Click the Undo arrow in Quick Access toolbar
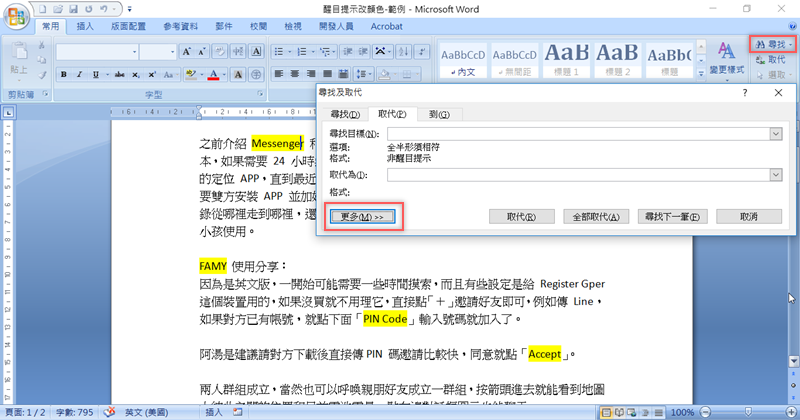Image resolution: width=800 pixels, height=420 pixels. [104, 9]
